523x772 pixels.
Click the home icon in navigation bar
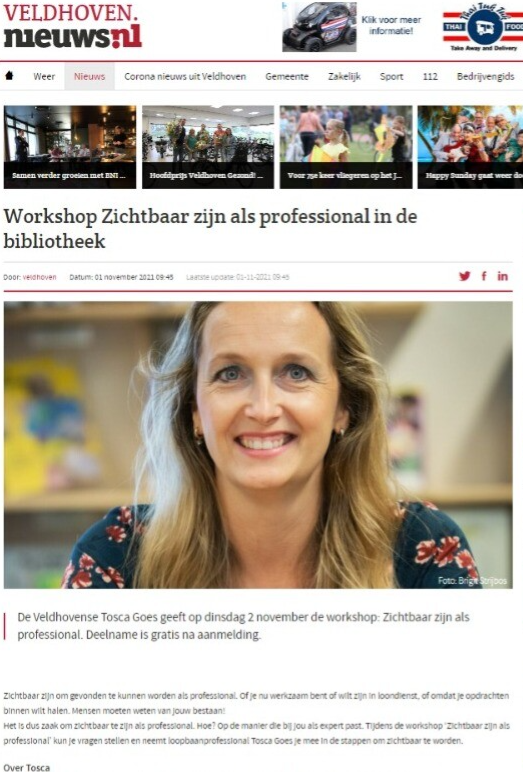(x=9, y=76)
